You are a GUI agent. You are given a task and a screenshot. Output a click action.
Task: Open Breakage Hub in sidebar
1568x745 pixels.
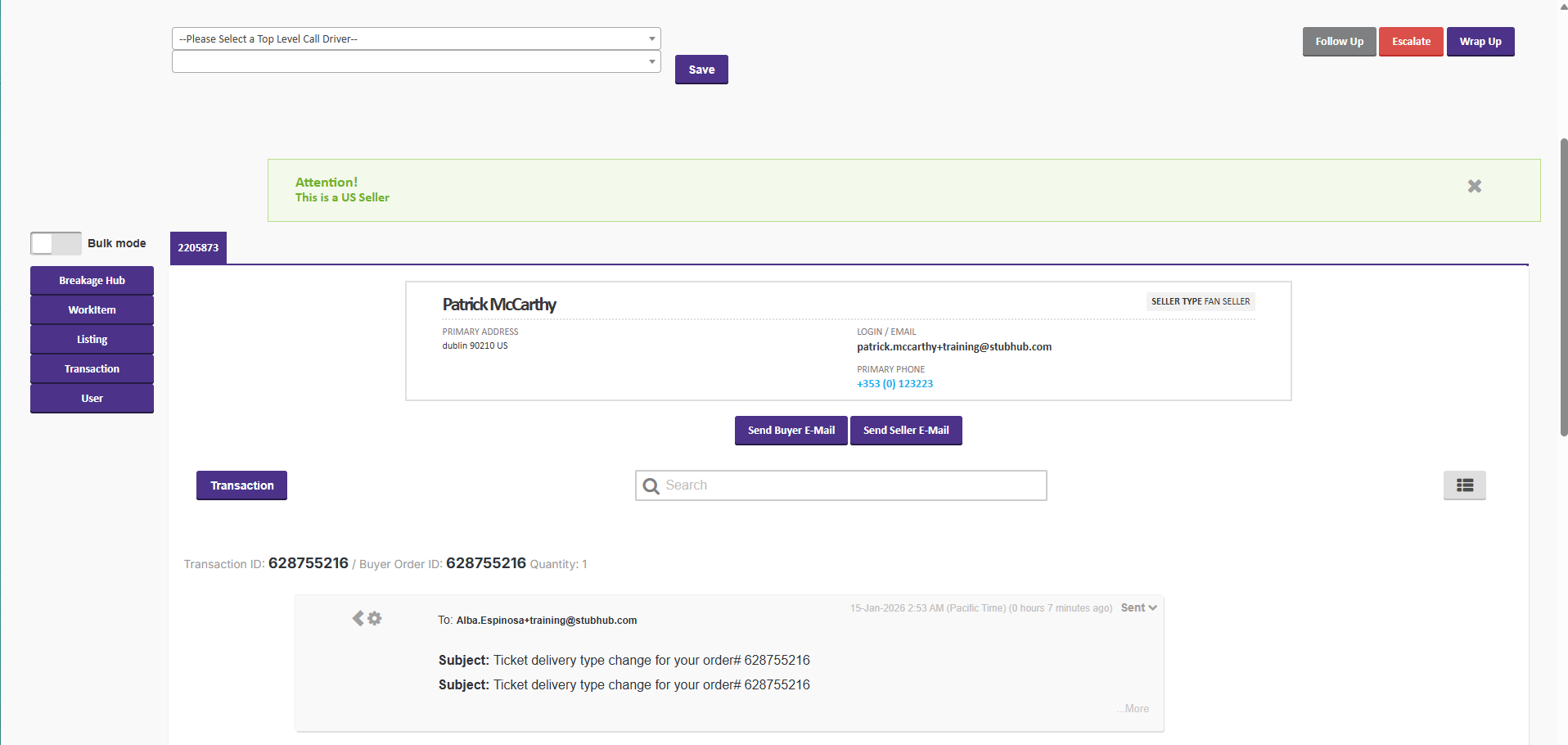92,280
